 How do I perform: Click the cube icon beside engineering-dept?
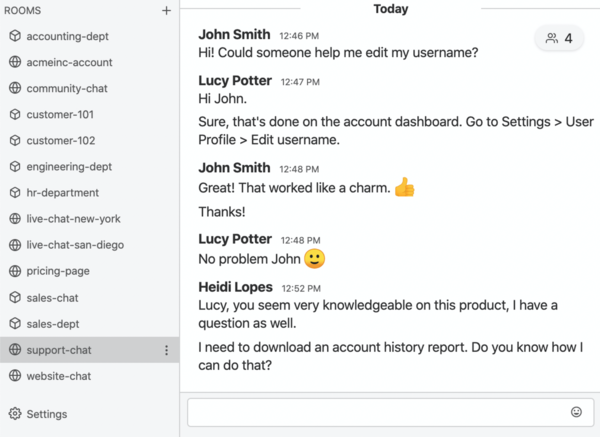click(x=15, y=166)
